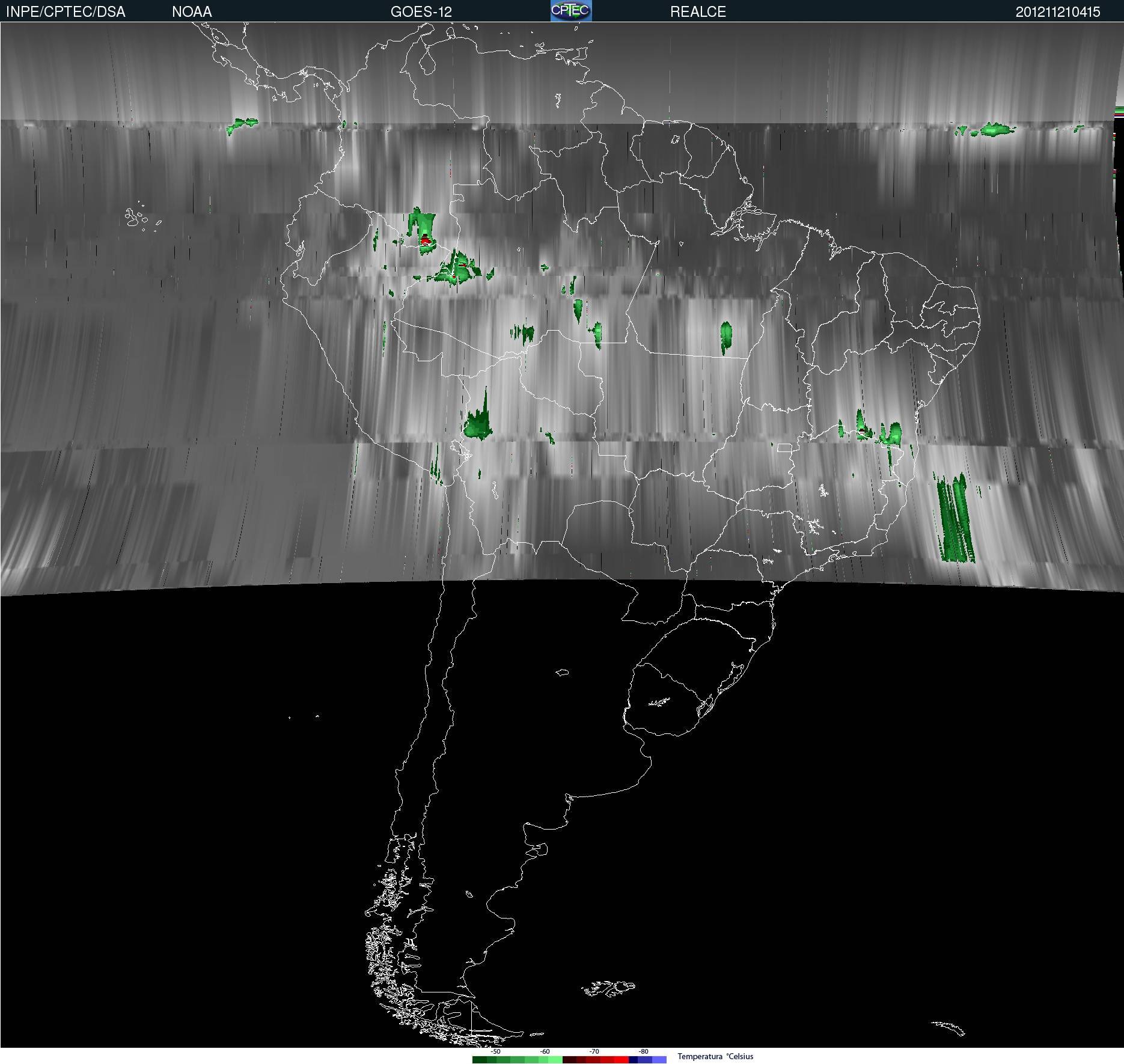
Task: Click the light blue legend swatch
Action: click(x=659, y=1060)
